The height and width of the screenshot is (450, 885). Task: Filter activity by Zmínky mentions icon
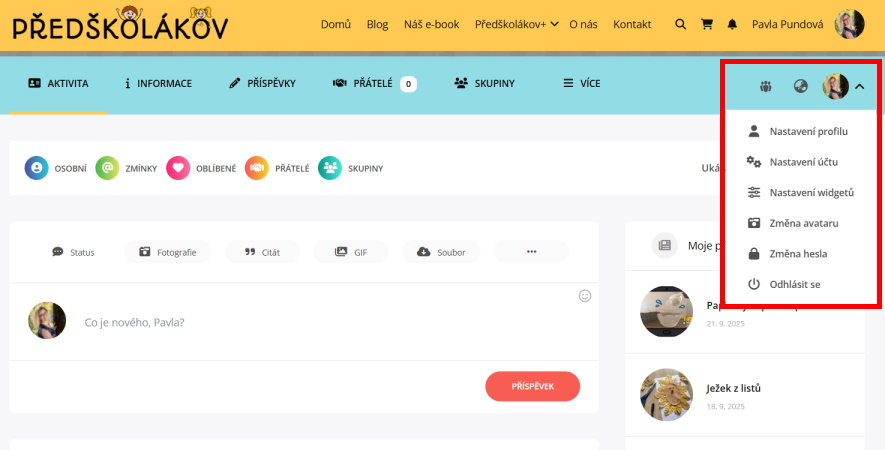pyautogui.click(x=107, y=168)
